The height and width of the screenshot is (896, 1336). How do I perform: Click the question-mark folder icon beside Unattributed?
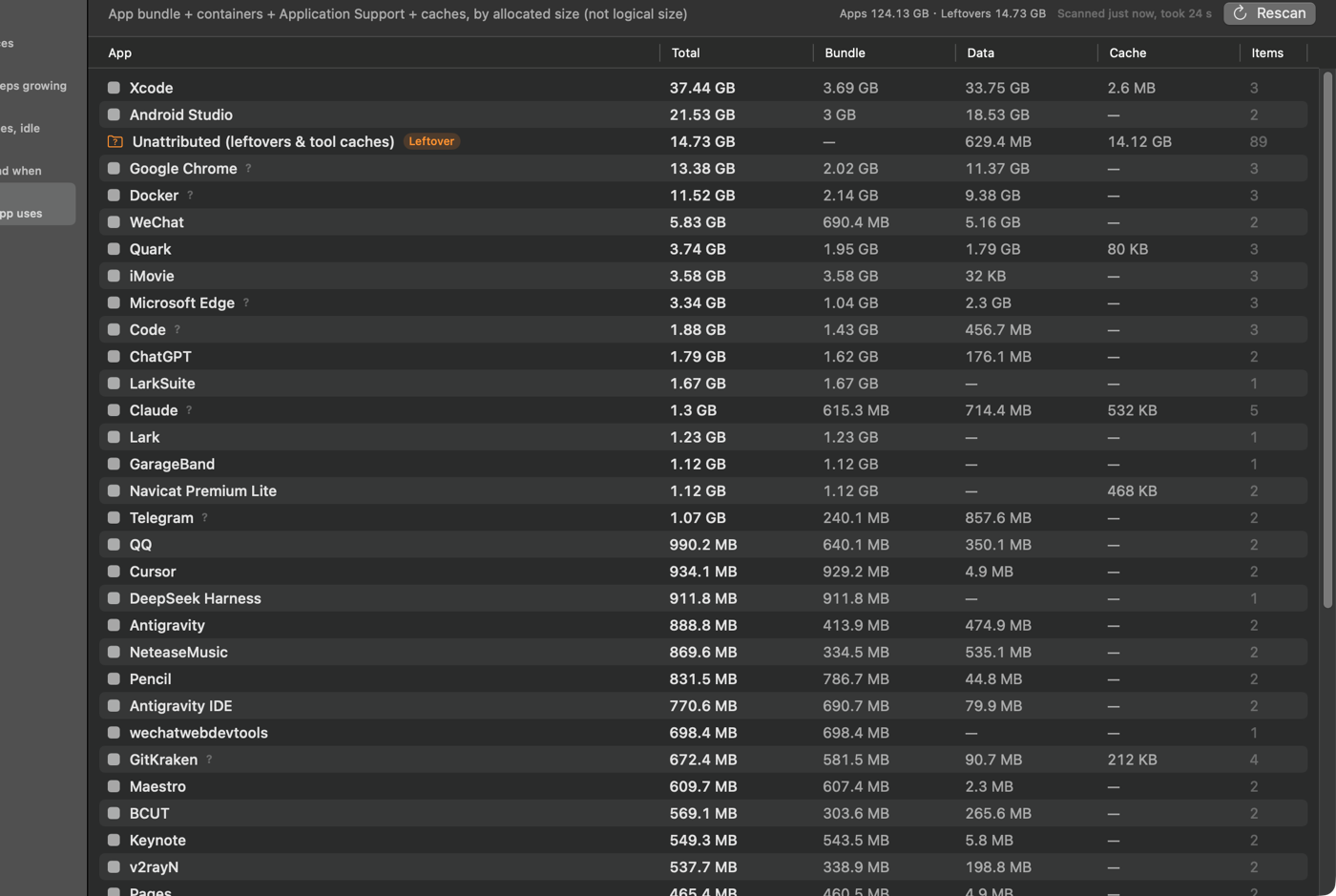pyautogui.click(x=115, y=141)
